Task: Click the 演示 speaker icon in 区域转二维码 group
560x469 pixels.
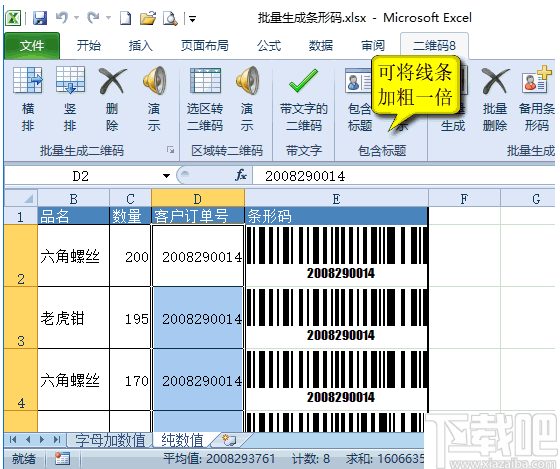Action: coord(247,80)
